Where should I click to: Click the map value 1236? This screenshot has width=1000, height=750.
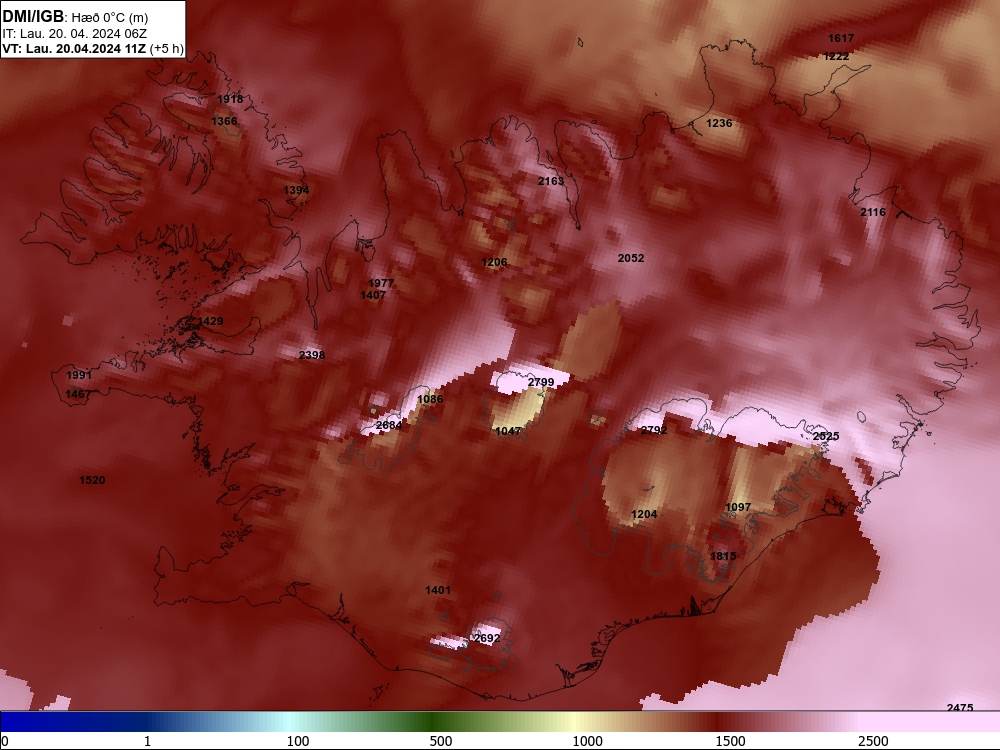coord(719,123)
